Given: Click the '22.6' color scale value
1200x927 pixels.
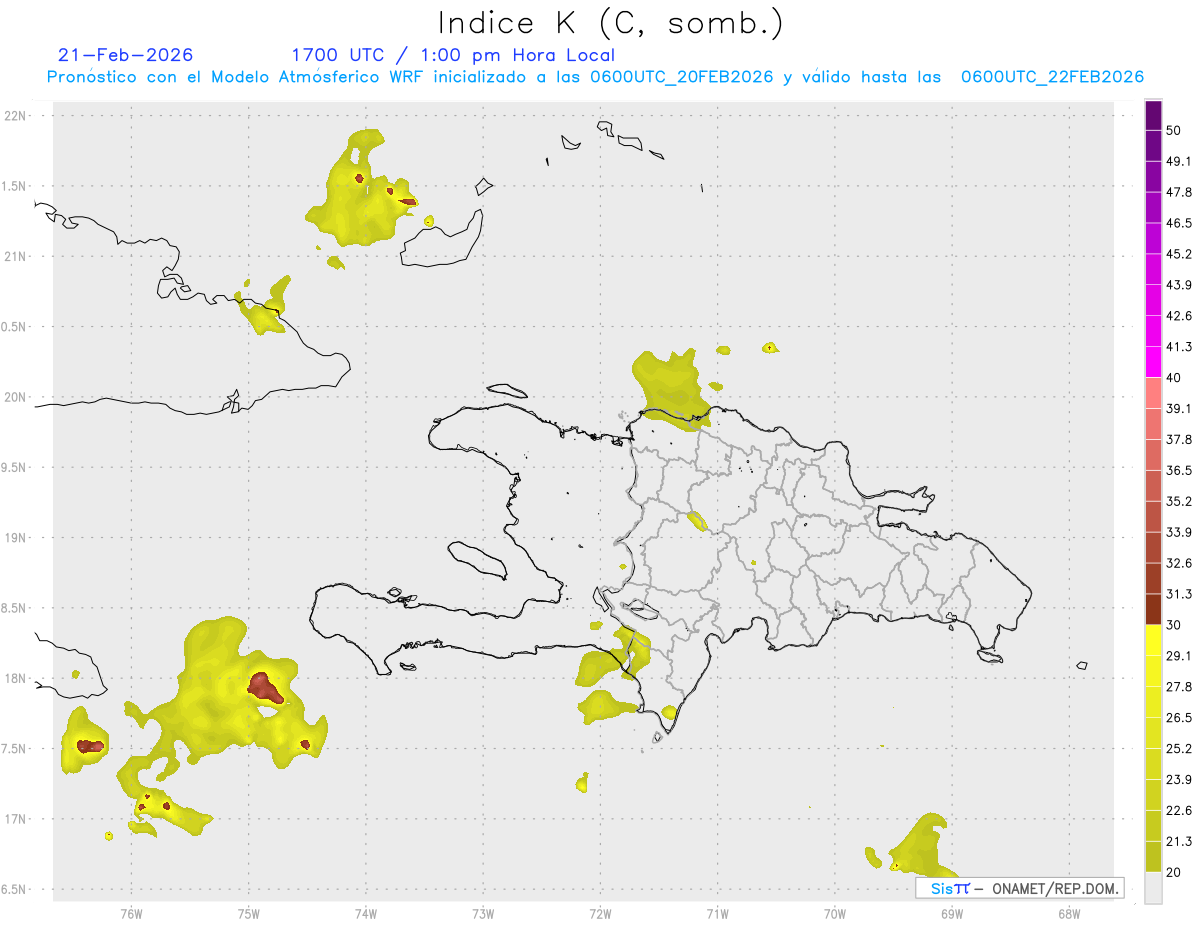Looking at the screenshot, I should (x=1178, y=811).
